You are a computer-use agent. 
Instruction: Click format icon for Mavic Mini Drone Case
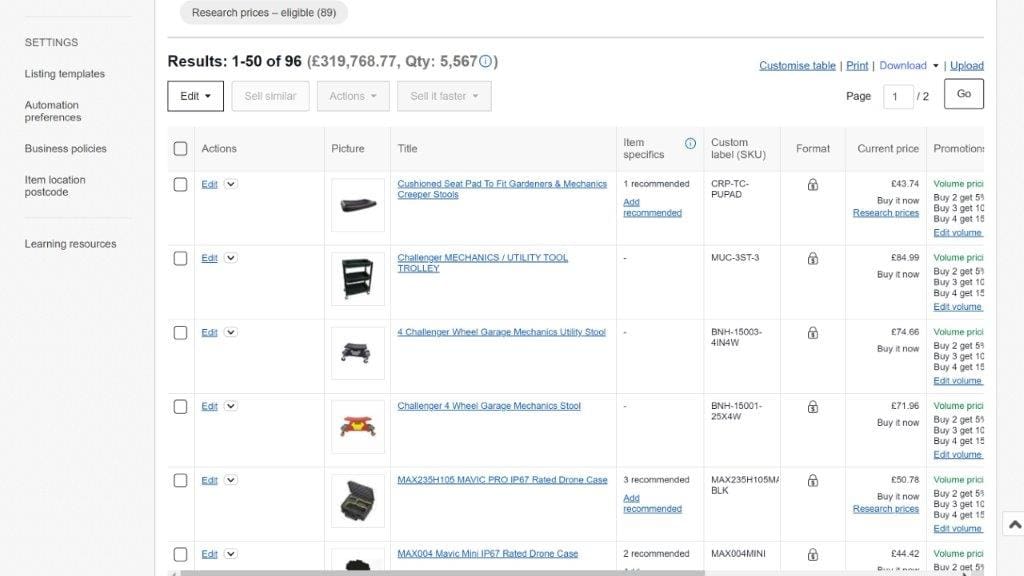(812, 554)
